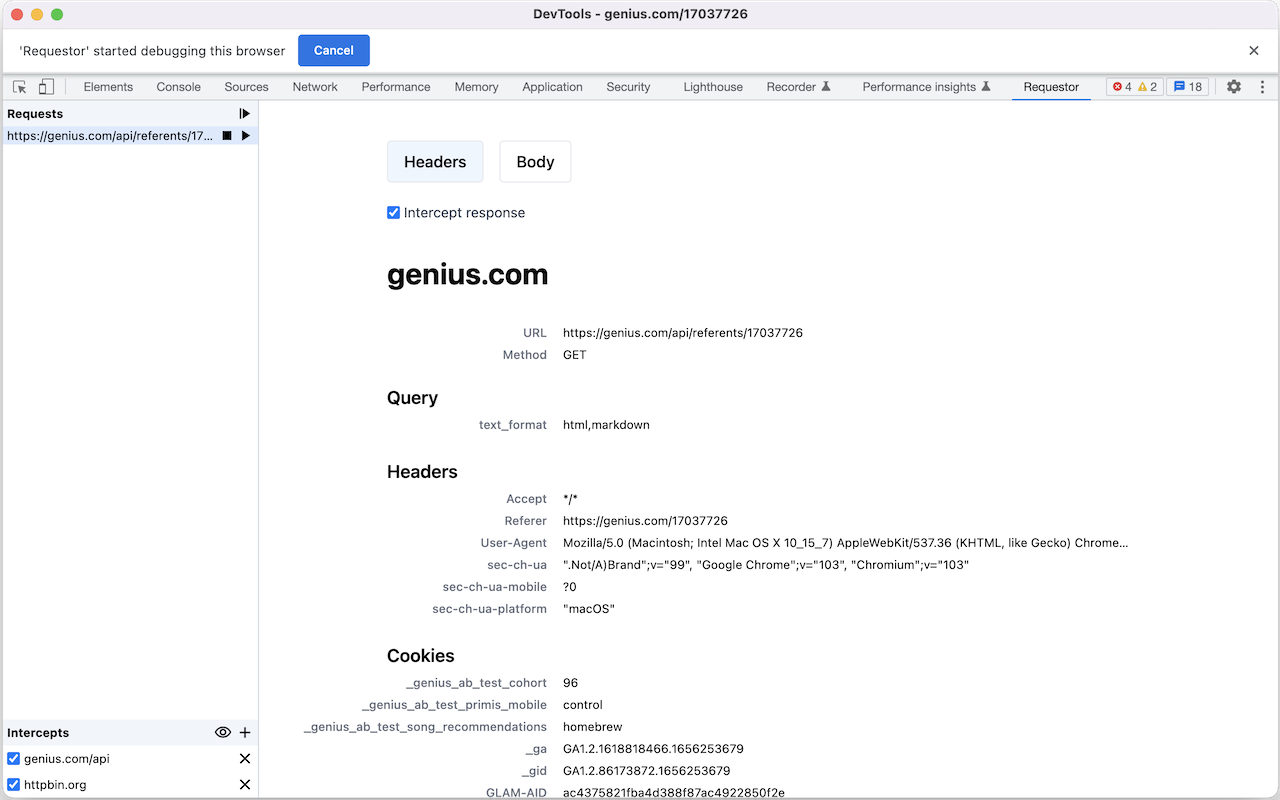Click the Referer value https://genius.com/17037726
This screenshot has width=1280, height=800.
click(x=645, y=521)
